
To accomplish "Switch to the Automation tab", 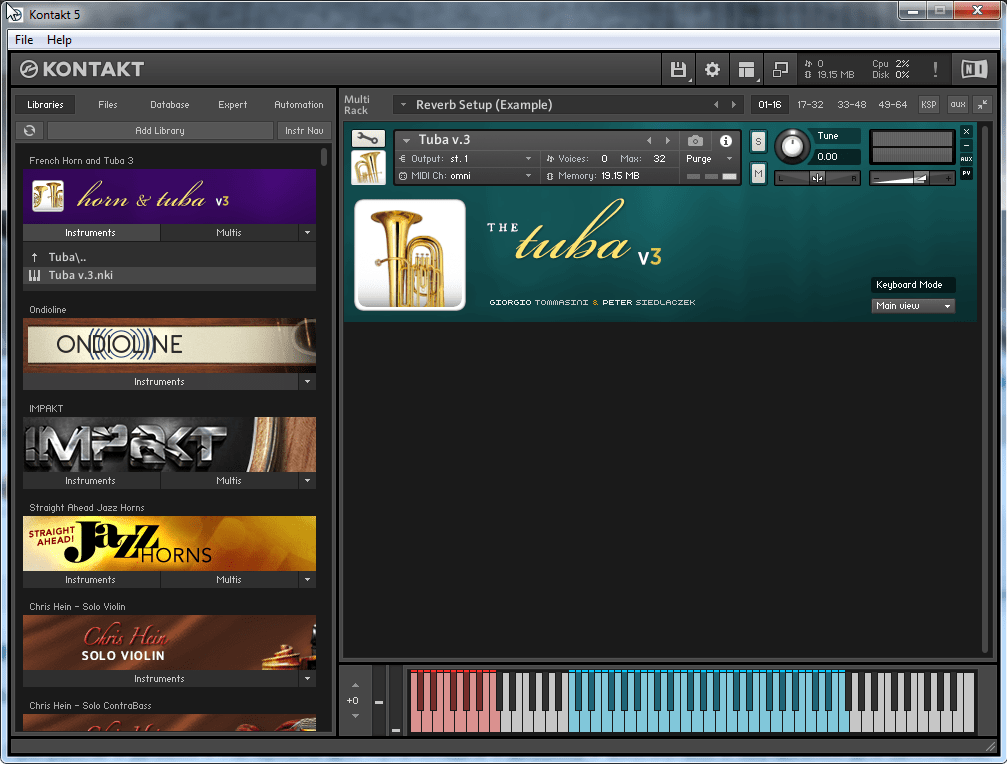I will tap(299, 105).
